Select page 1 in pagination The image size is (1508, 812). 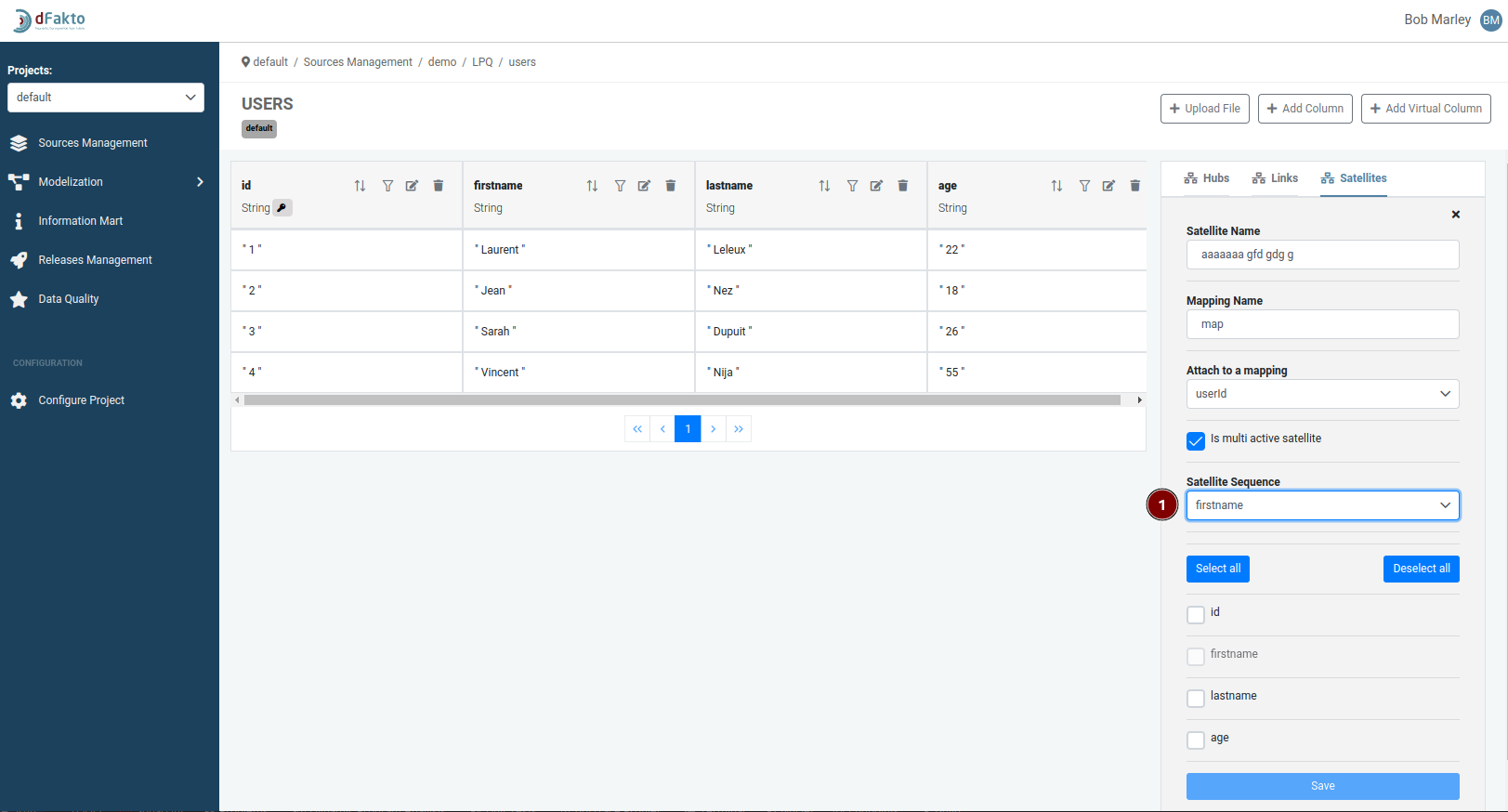688,429
